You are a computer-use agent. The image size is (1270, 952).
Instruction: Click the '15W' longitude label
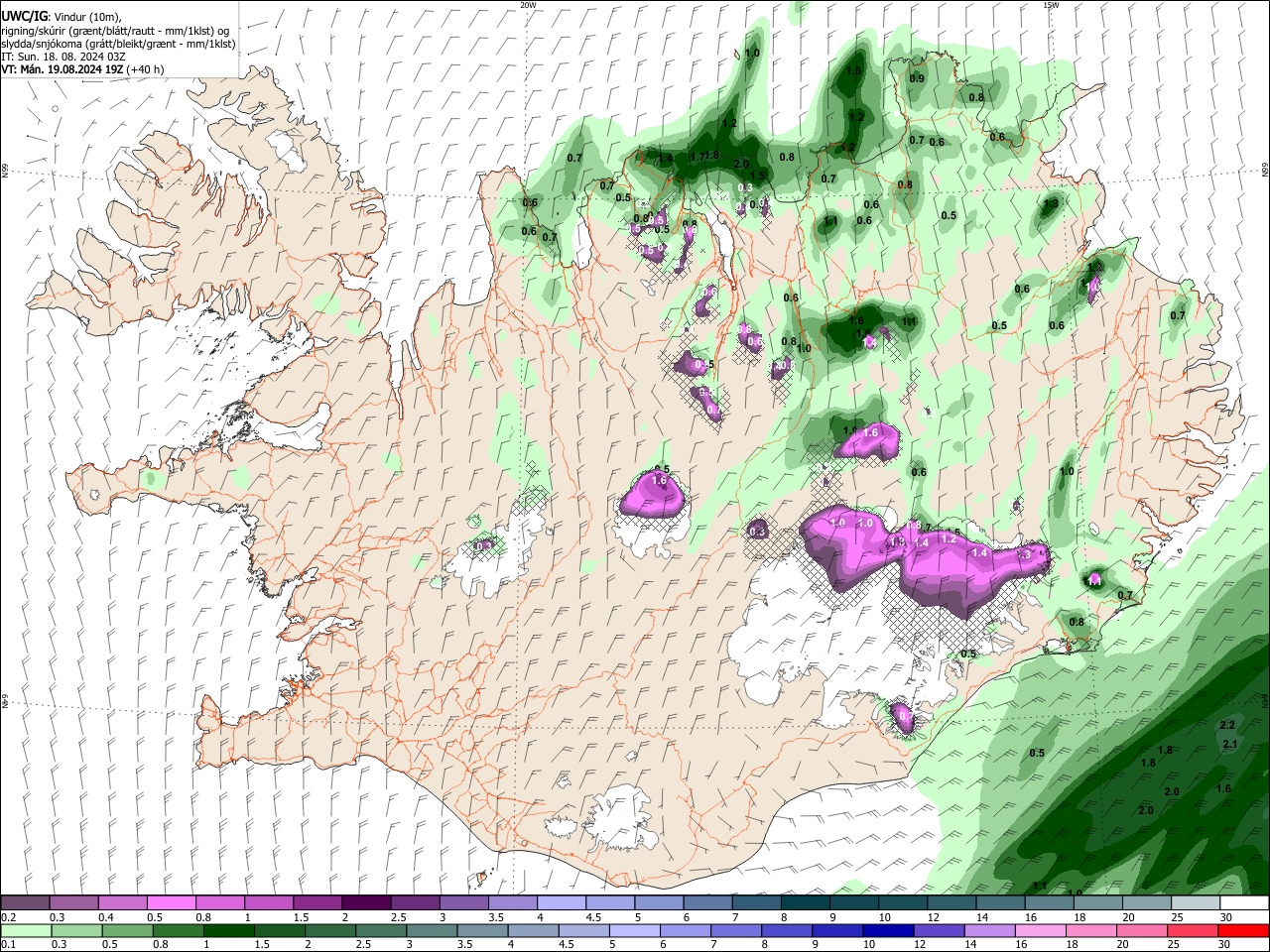tap(1051, 5)
